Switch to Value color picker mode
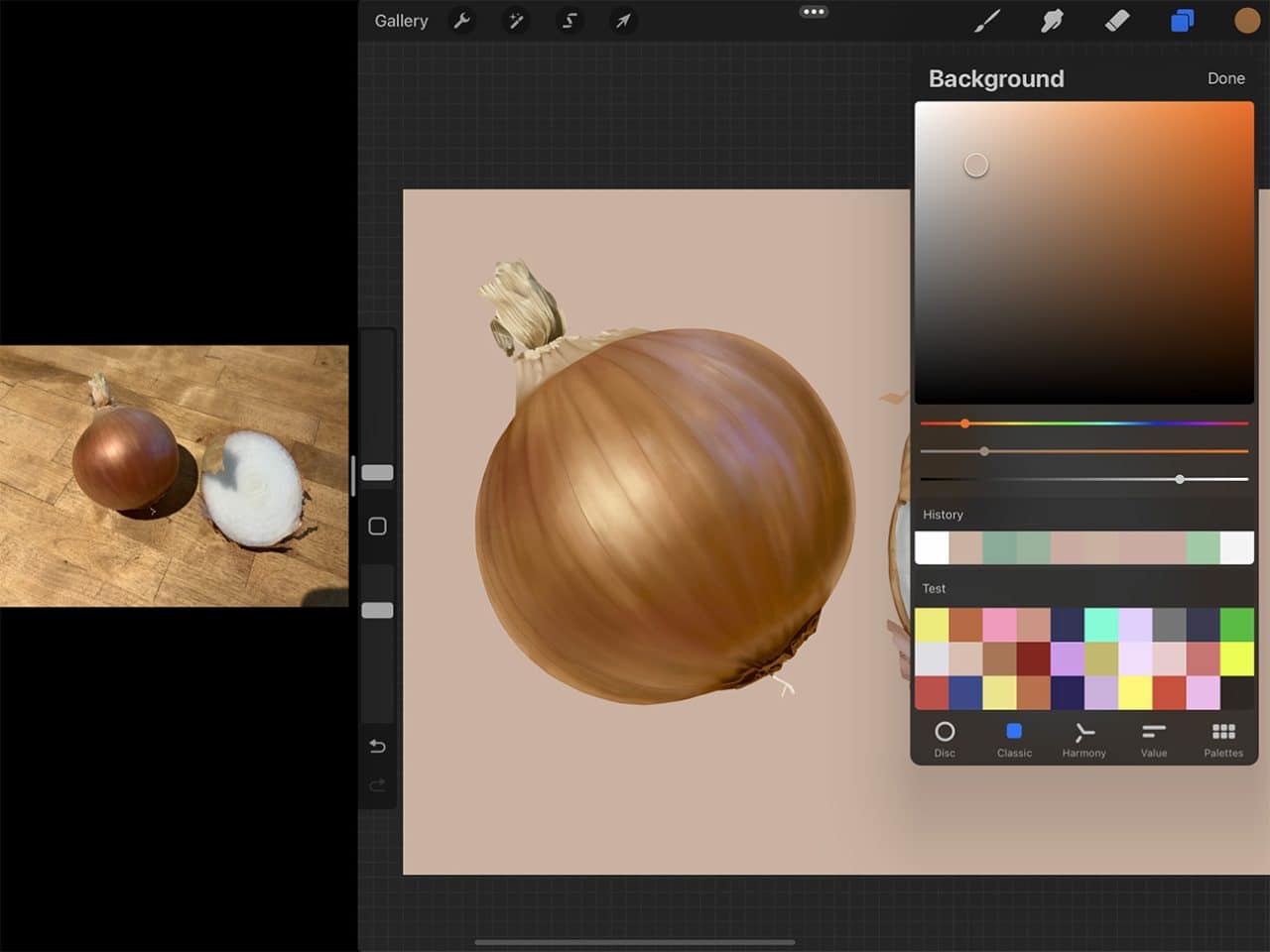This screenshot has height=952, width=1270. [1154, 738]
